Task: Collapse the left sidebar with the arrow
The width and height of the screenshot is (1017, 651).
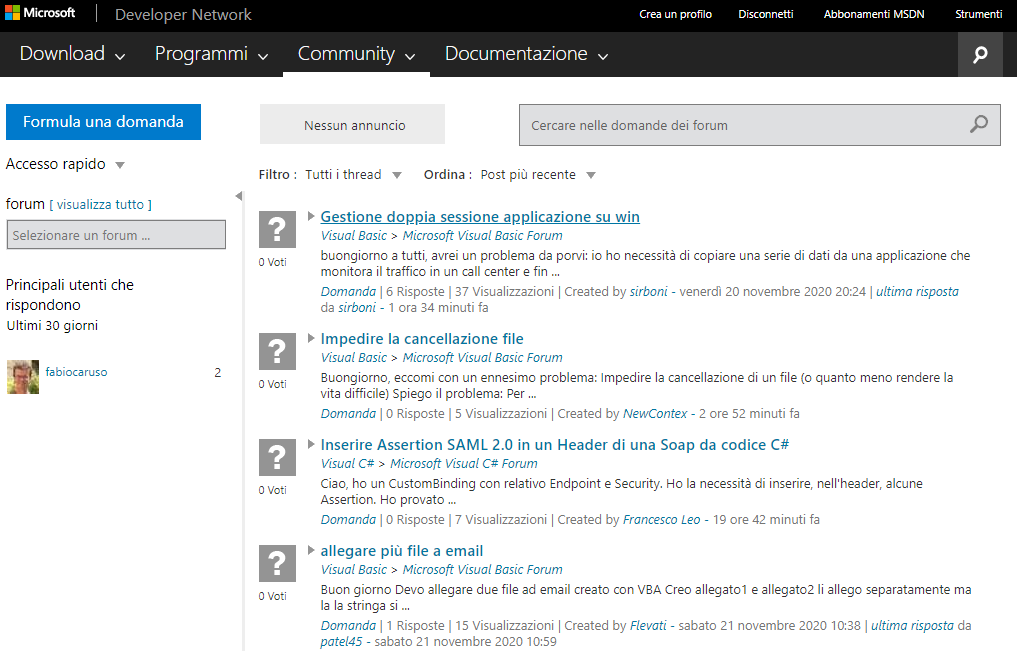Action: 239,196
